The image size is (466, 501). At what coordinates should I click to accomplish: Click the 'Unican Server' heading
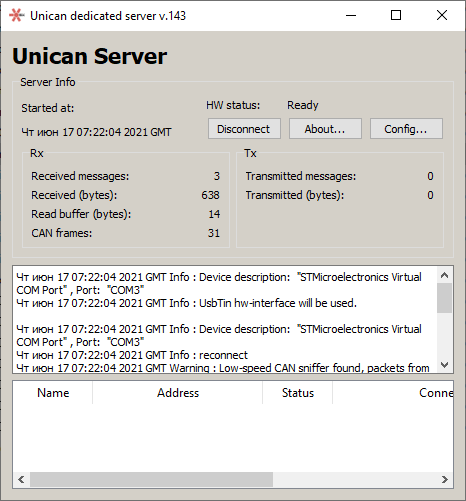[x=90, y=56]
